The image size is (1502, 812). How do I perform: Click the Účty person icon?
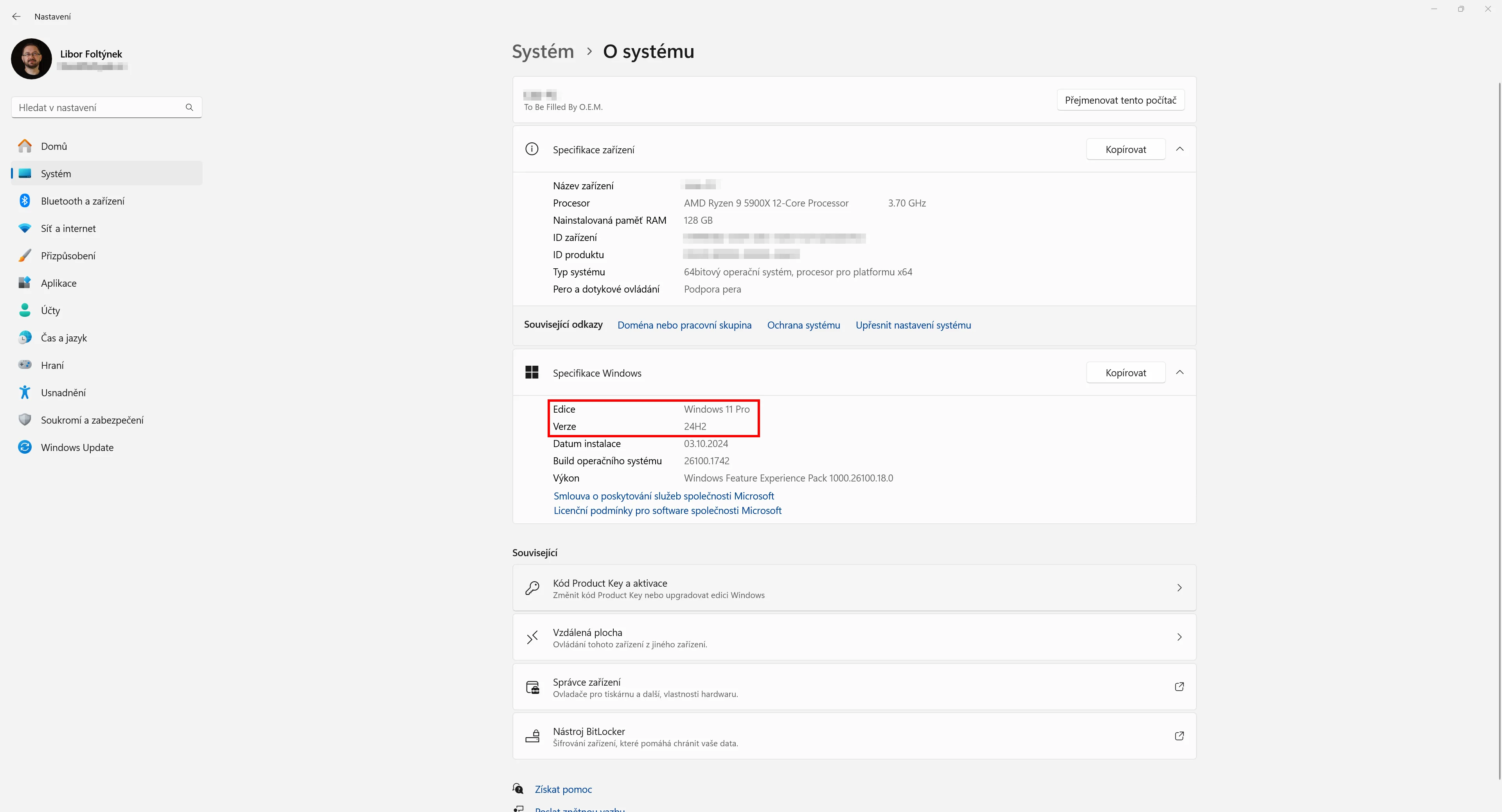click(x=25, y=310)
